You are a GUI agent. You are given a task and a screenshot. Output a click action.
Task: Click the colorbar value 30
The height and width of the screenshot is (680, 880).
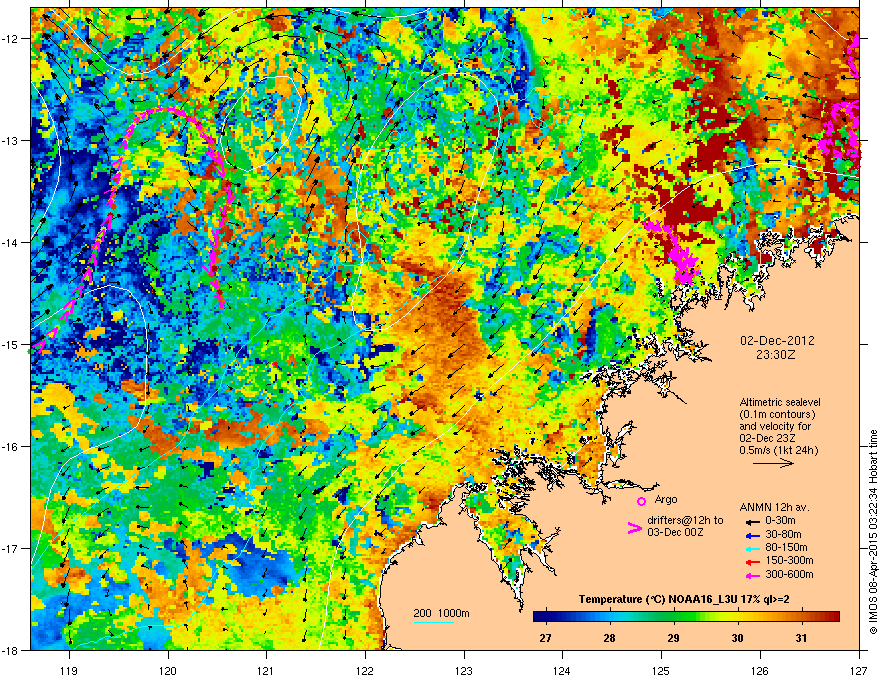pyautogui.click(x=737, y=638)
